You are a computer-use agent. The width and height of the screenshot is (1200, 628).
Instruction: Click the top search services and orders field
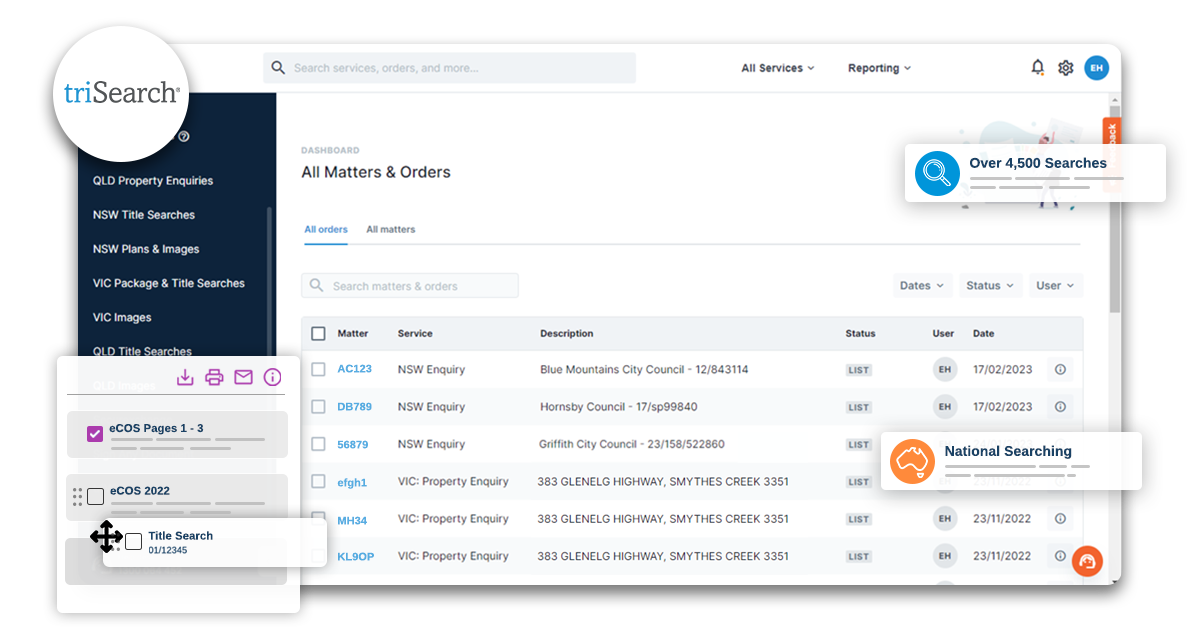(x=450, y=68)
